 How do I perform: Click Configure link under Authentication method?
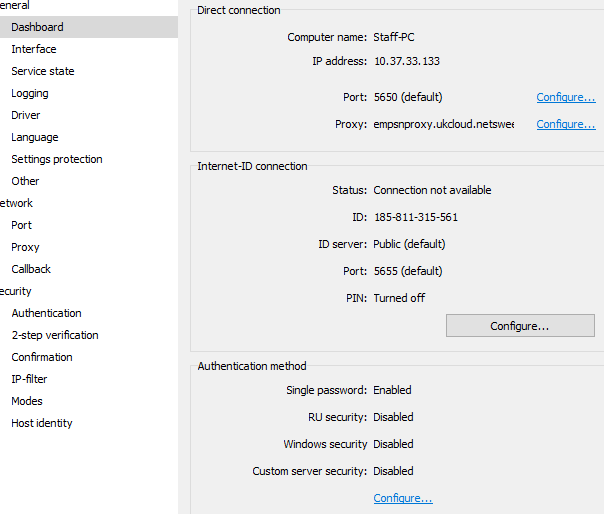[403, 498]
